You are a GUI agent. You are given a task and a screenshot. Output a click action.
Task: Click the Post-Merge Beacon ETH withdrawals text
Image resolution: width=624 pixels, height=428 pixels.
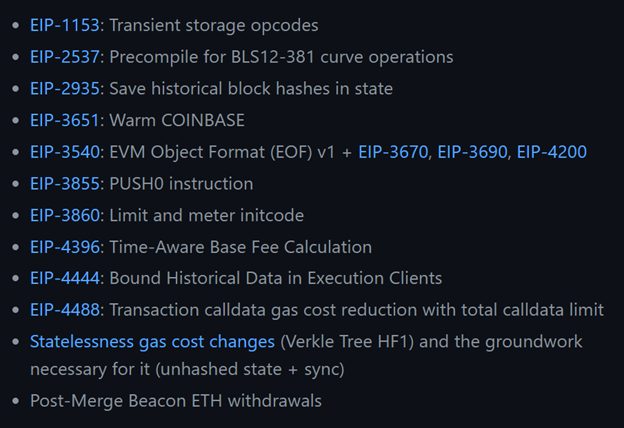[x=176, y=401]
